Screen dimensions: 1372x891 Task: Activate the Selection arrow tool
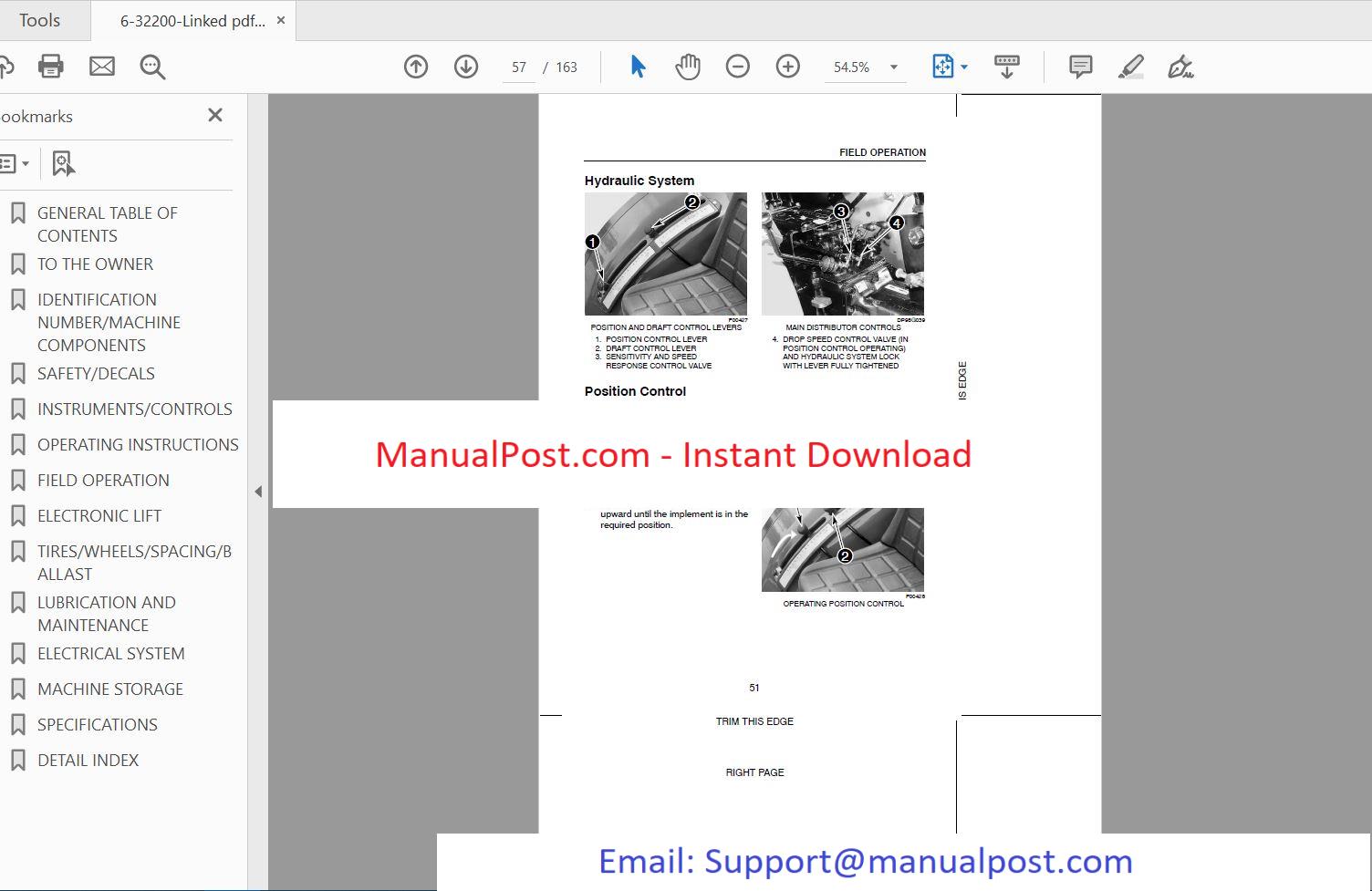point(638,67)
